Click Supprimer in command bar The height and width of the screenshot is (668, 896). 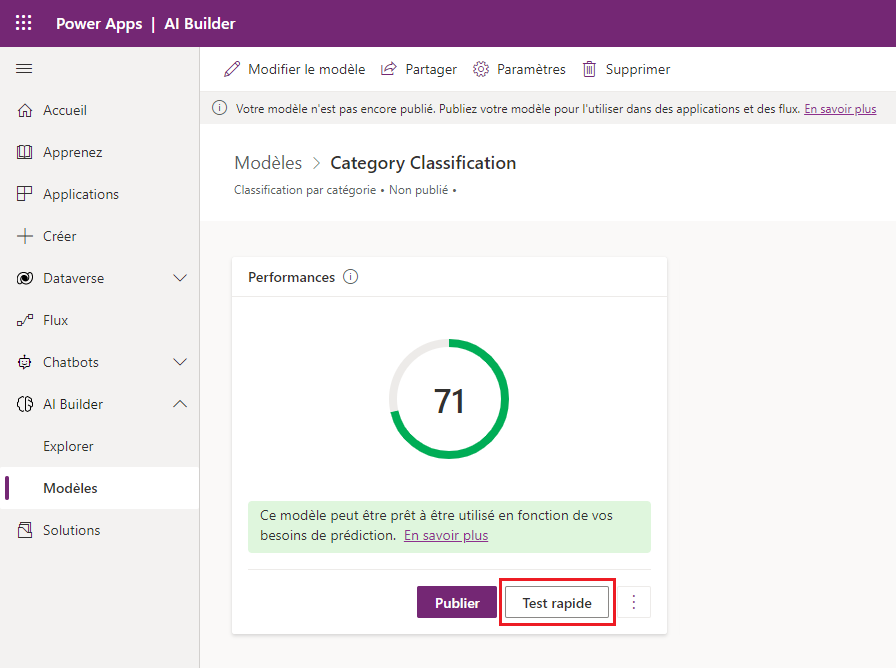(626, 69)
